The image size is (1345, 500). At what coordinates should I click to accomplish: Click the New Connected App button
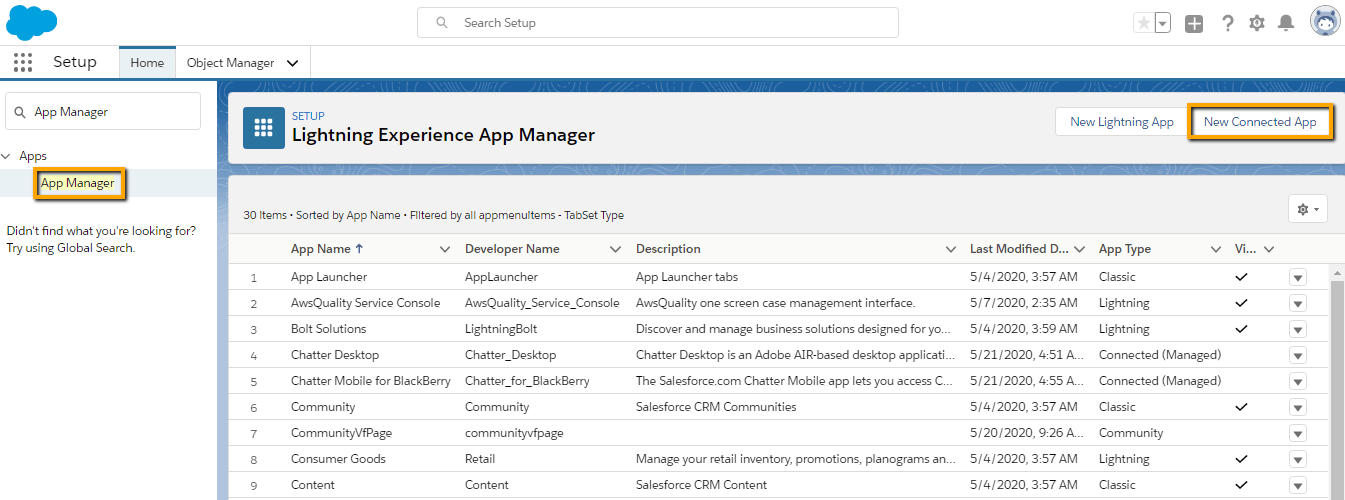[1260, 122]
